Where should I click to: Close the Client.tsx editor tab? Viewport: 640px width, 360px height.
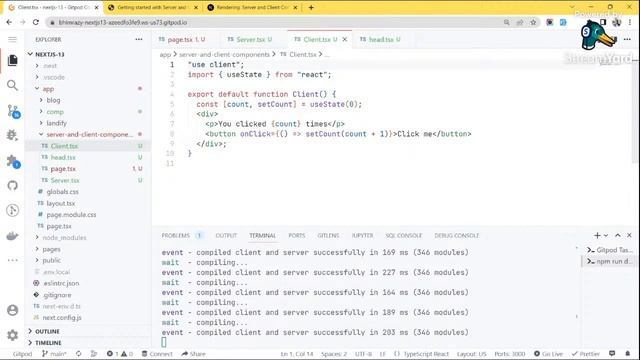tap(344, 39)
